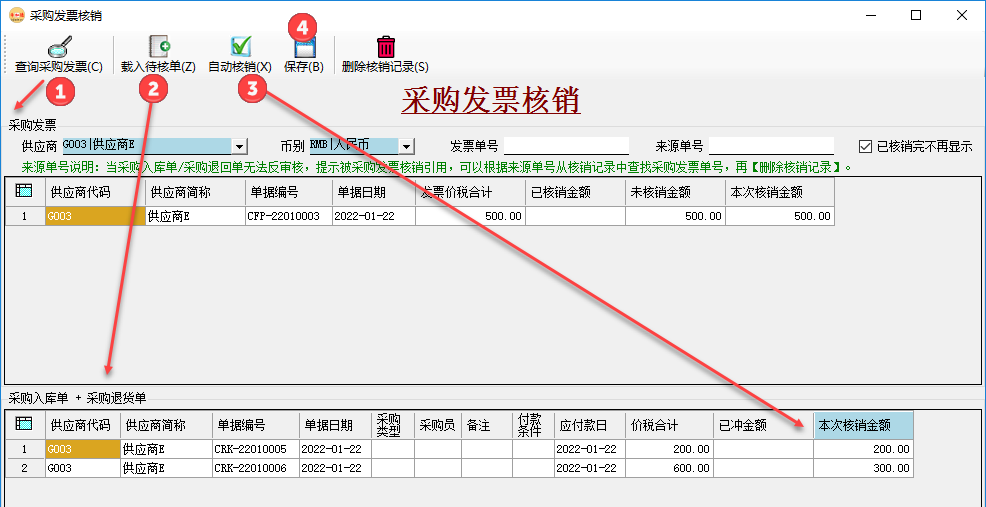Click 采购员 cell in CRK-22010006 row

tap(438, 468)
